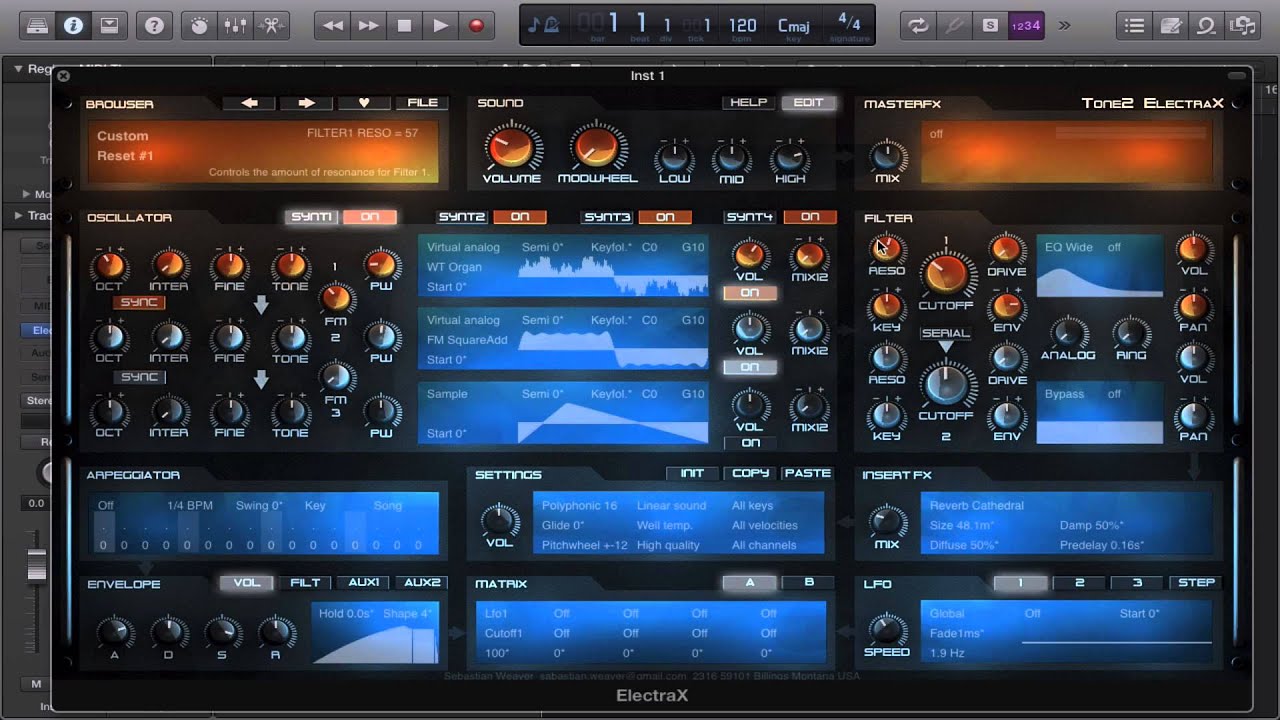Click the browser FILE button
1280x720 pixels.
pyautogui.click(x=422, y=103)
